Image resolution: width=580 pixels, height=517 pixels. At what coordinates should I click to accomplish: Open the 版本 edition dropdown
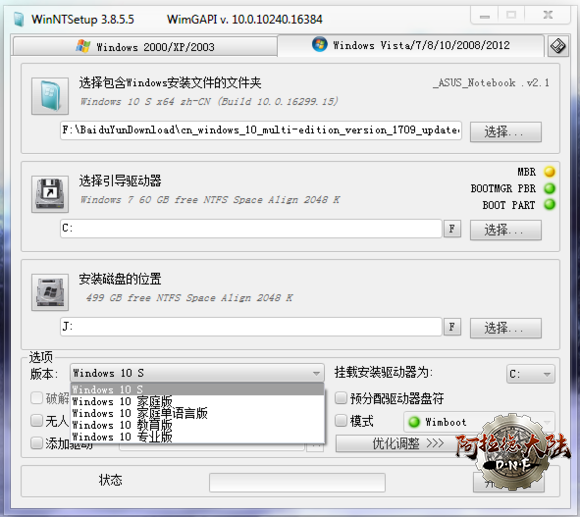click(197, 373)
